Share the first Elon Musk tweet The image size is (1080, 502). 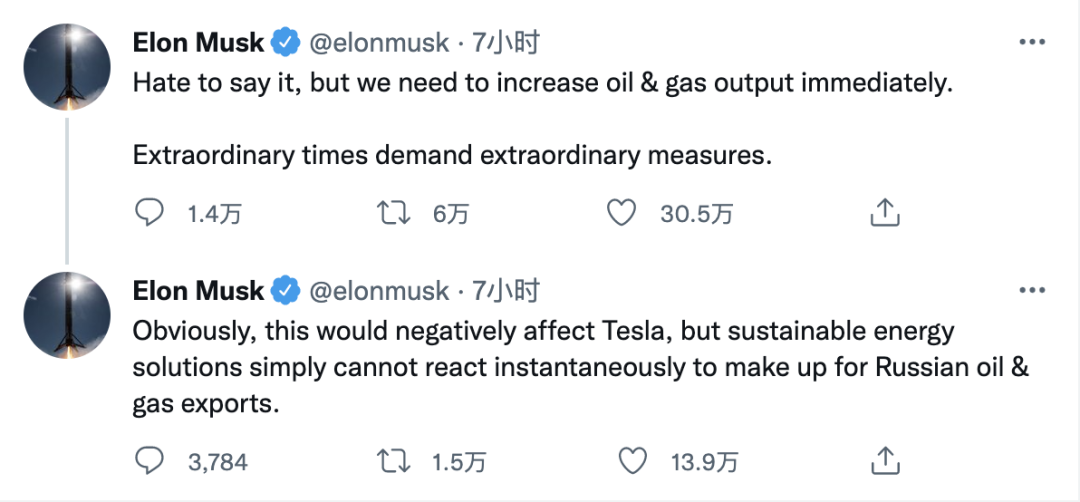(886, 212)
